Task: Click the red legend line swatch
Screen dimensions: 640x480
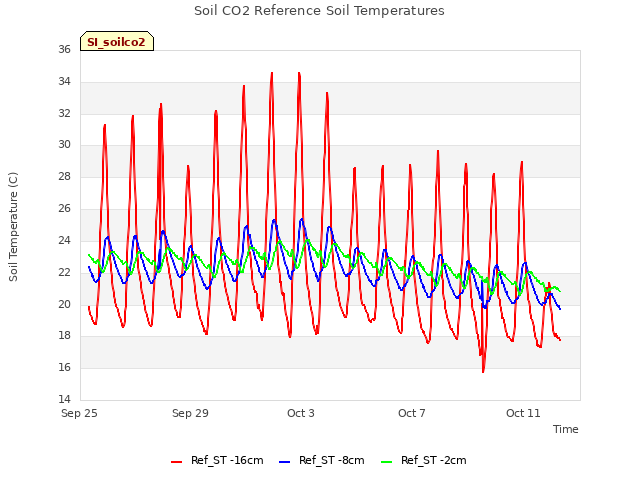Action: tap(176, 462)
